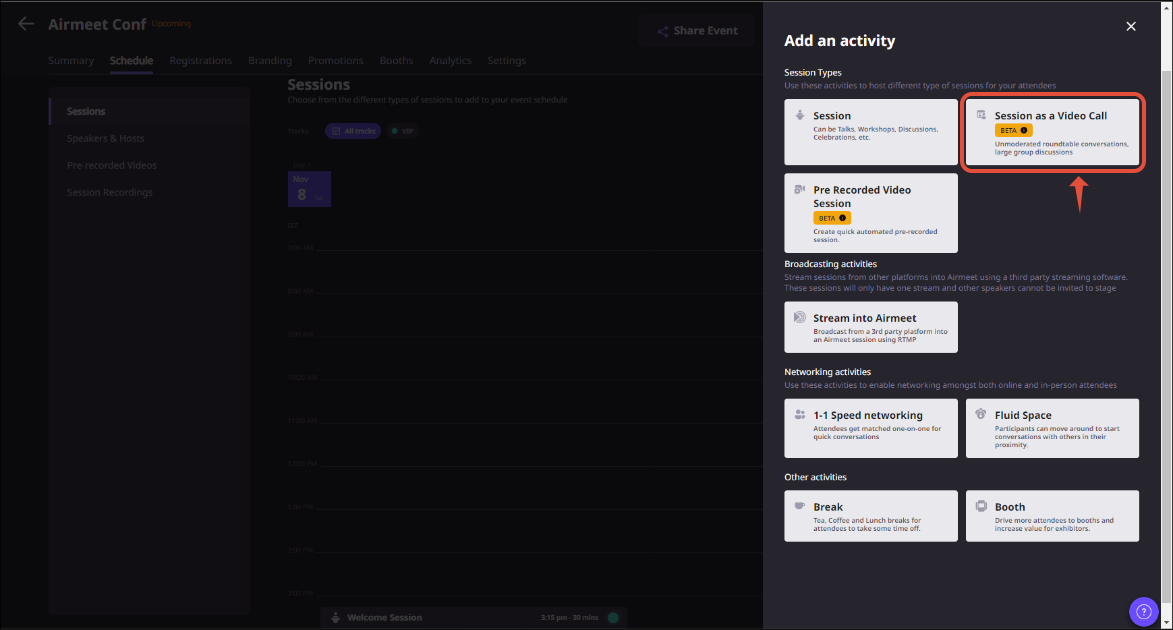The image size is (1173, 630).
Task: Open the Welcome Session entry
Action: pyautogui.click(x=474, y=617)
